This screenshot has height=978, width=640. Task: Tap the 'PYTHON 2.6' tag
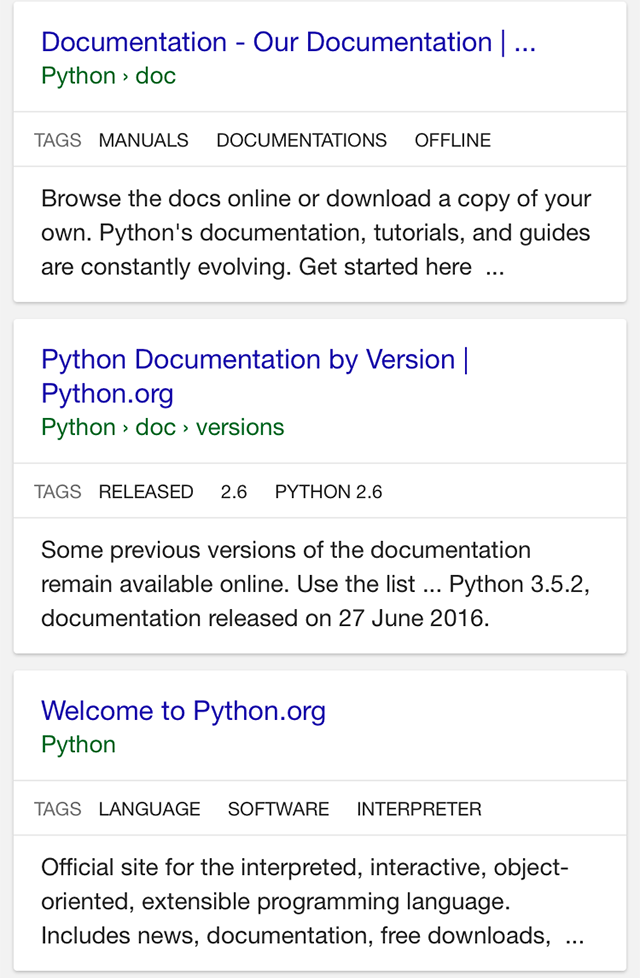pos(328,492)
